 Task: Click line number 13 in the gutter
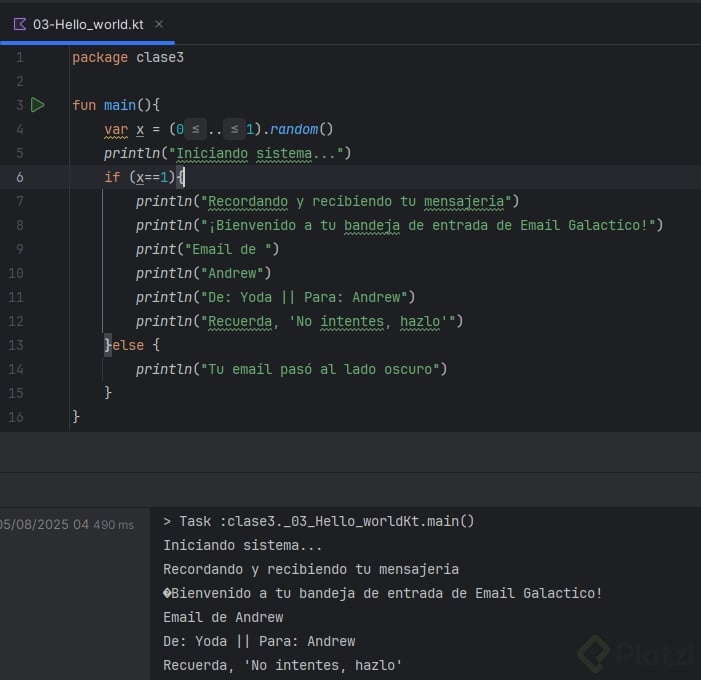[19, 345]
